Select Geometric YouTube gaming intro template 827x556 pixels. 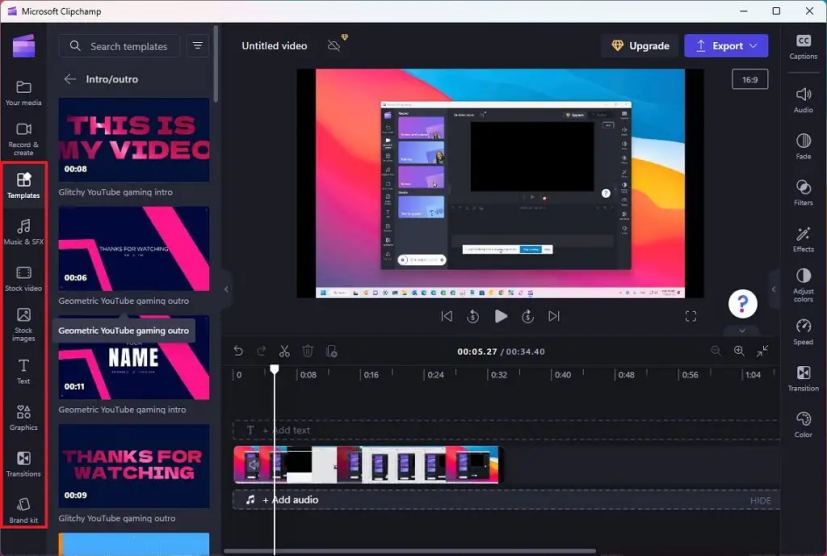pos(134,357)
